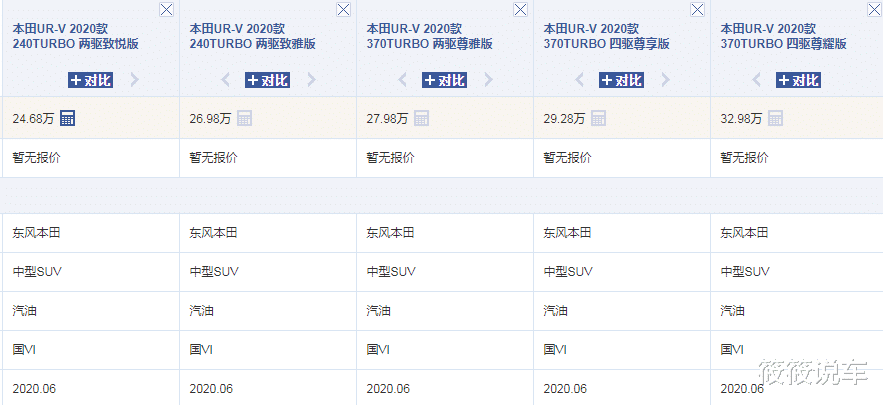Open the calculator icon beside 26.98万
Image resolution: width=883 pixels, height=405 pixels.
[244, 118]
